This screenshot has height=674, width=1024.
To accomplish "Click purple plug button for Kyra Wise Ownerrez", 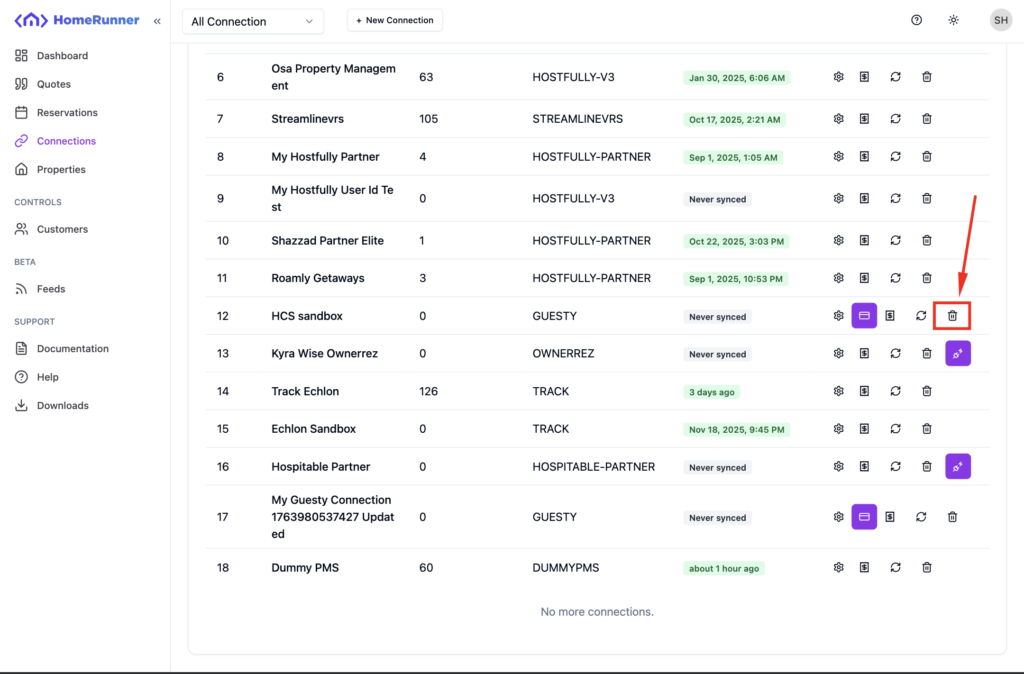I will (x=958, y=354).
